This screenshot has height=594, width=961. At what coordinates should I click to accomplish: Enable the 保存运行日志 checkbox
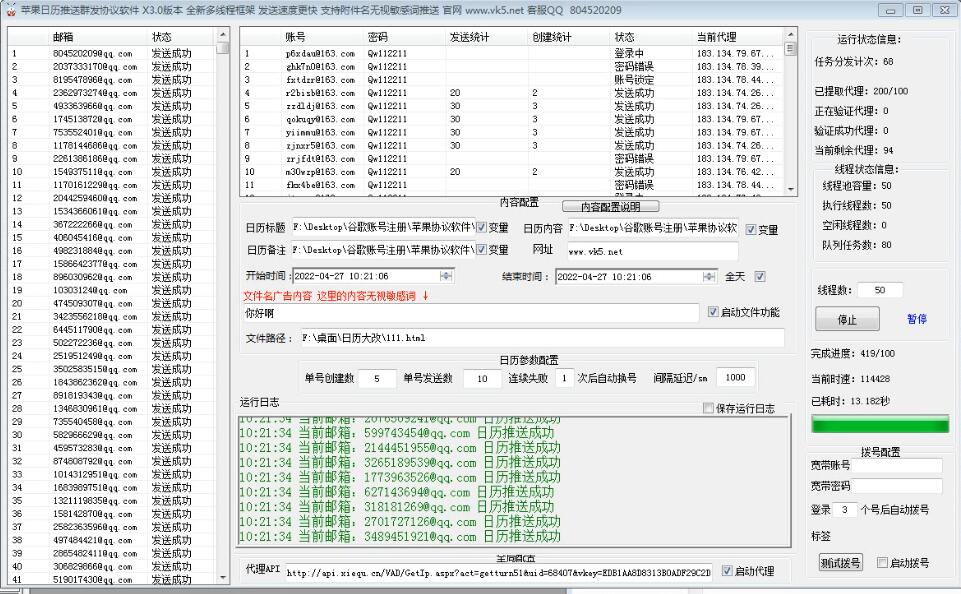point(709,408)
